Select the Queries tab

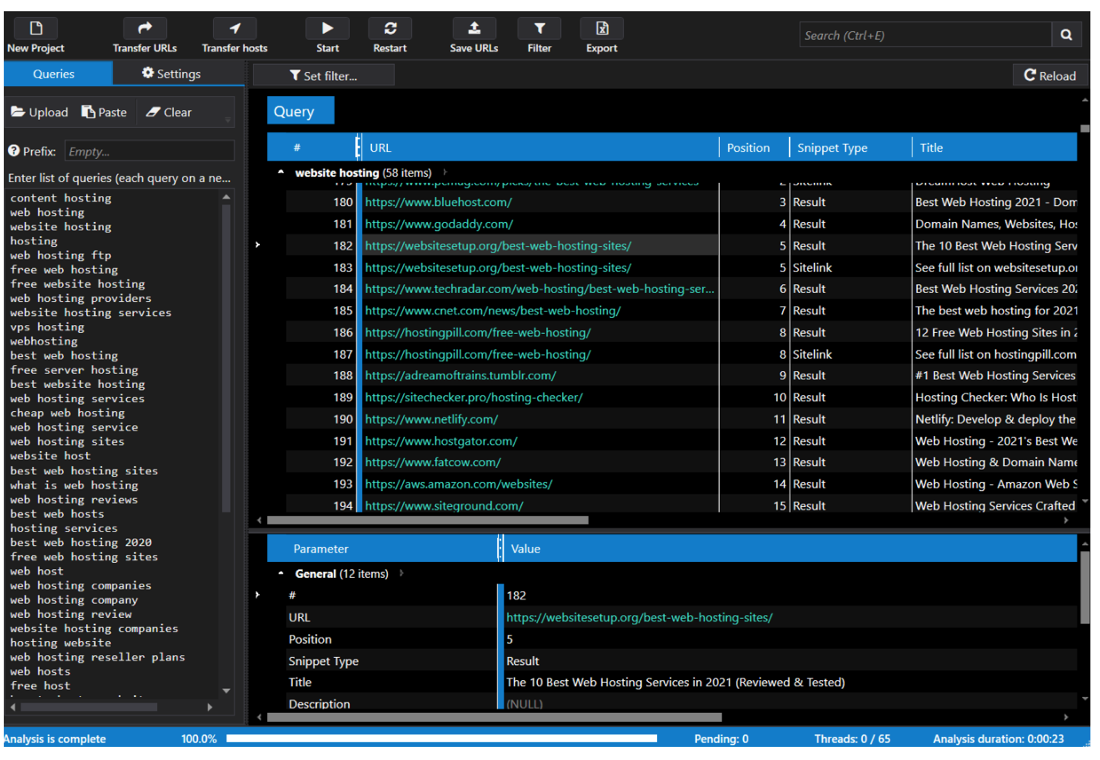pos(54,74)
